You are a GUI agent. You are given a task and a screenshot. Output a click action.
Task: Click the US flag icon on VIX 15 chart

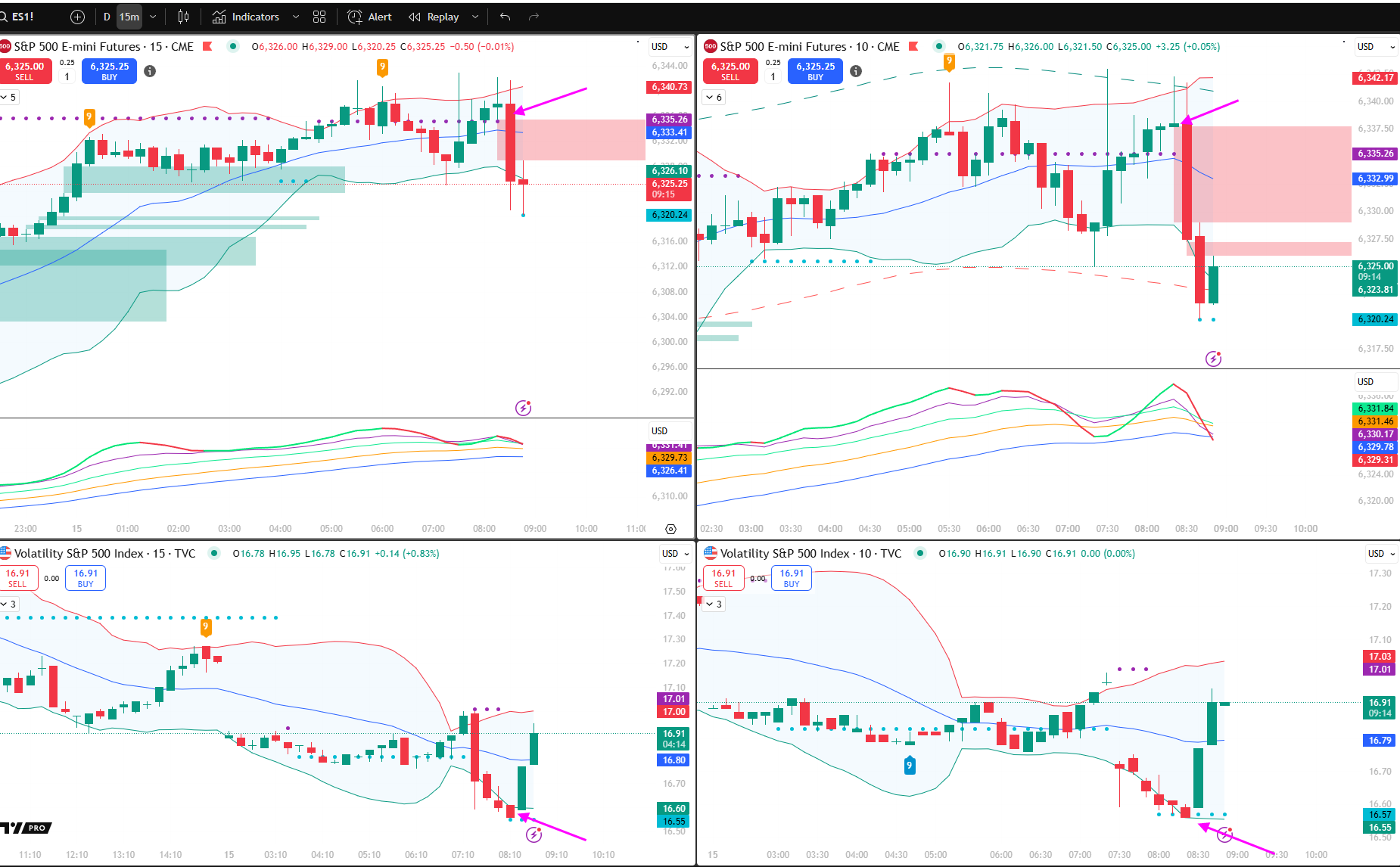(5, 554)
